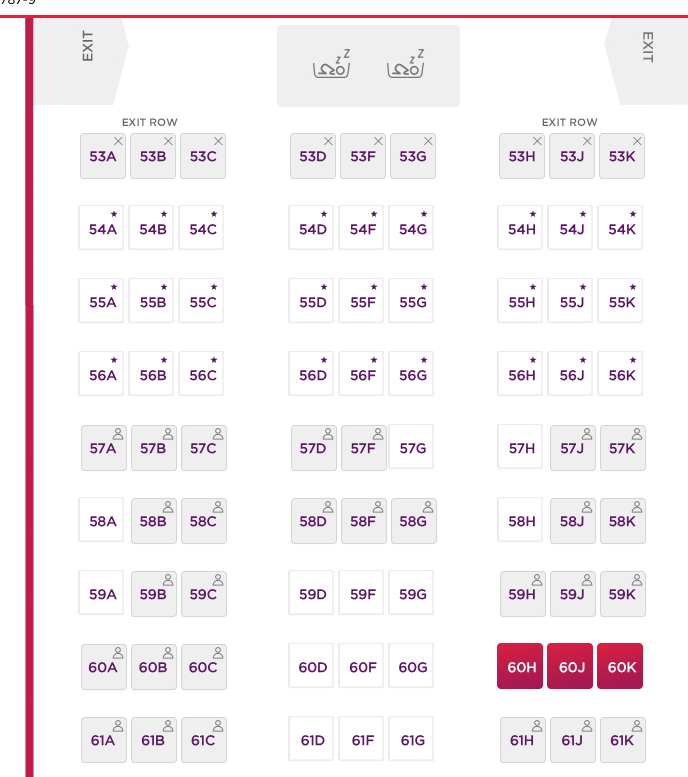Click the left EXIT marker
The height and width of the screenshot is (777, 688).
click(87, 46)
